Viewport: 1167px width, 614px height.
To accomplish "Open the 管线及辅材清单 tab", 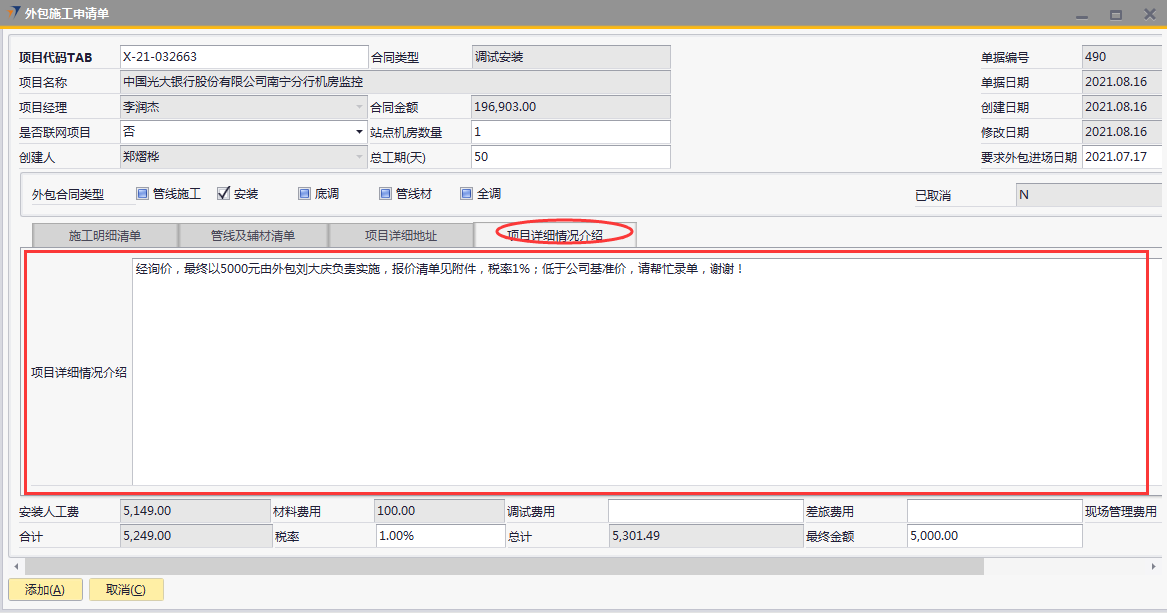I will 252,236.
